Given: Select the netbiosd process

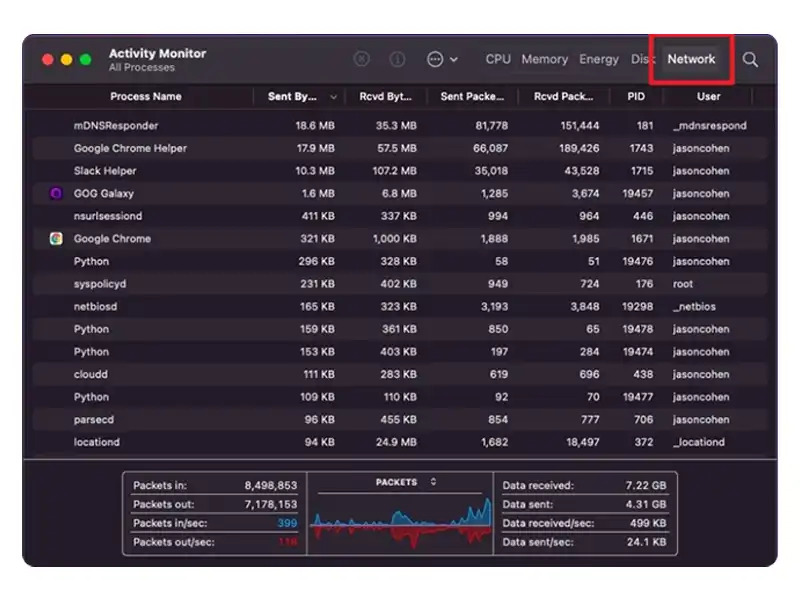Looking at the screenshot, I should (x=95, y=306).
